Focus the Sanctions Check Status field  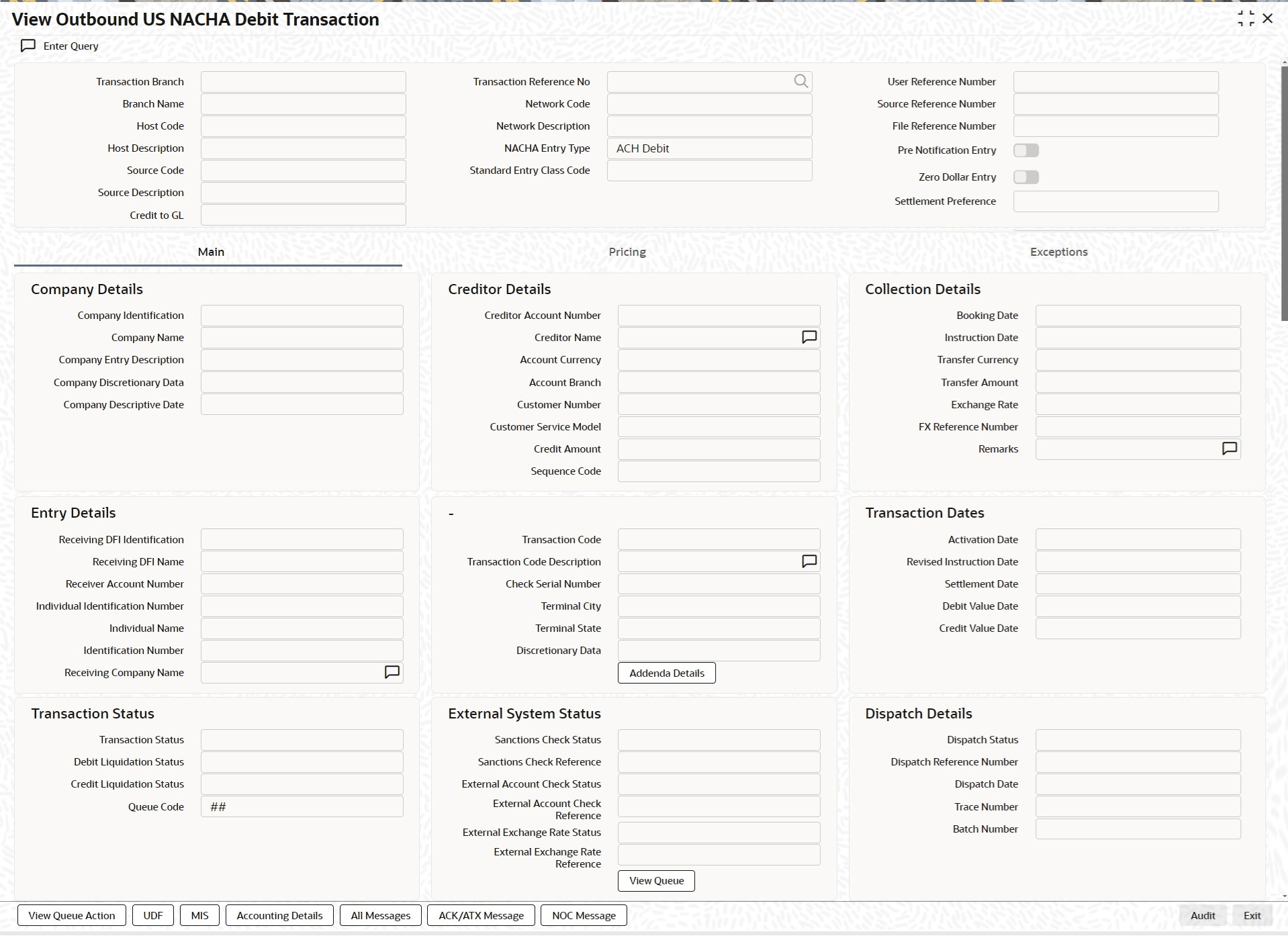[x=719, y=740]
